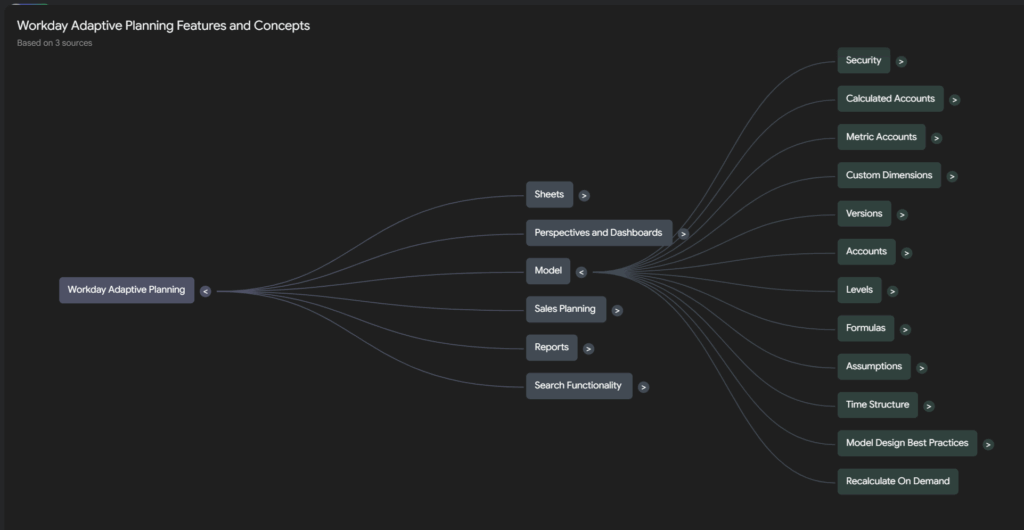Image resolution: width=1024 pixels, height=530 pixels.
Task: Select the Security node
Action: pos(863,61)
